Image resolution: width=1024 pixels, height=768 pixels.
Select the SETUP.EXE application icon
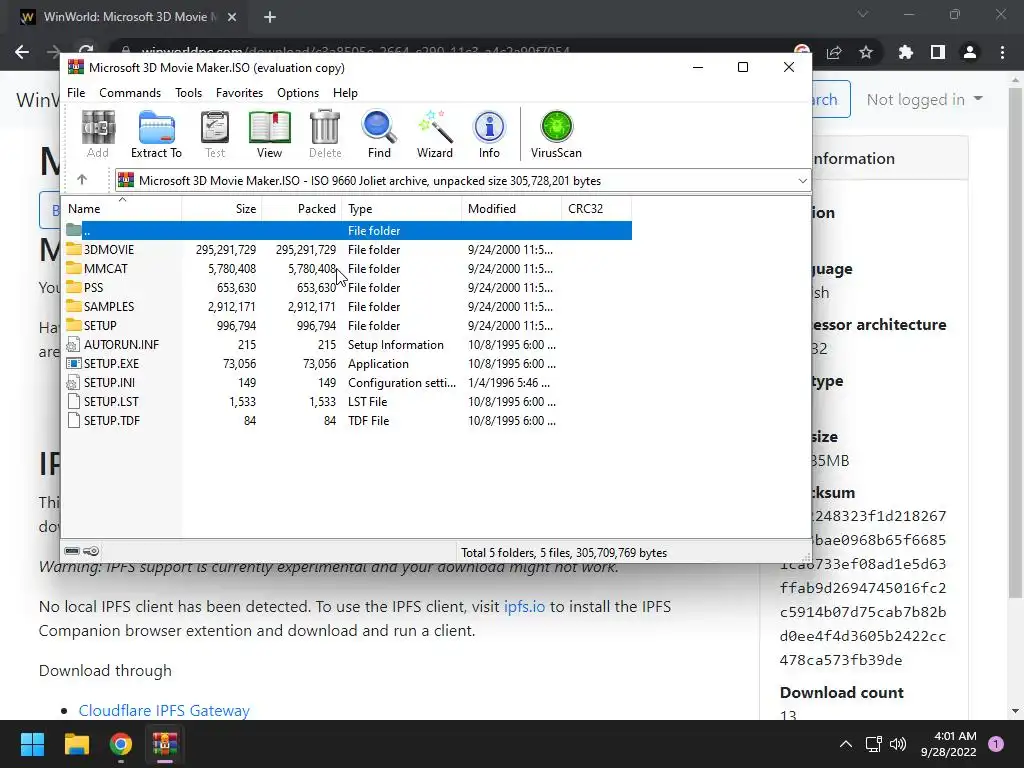pyautogui.click(x=74, y=363)
